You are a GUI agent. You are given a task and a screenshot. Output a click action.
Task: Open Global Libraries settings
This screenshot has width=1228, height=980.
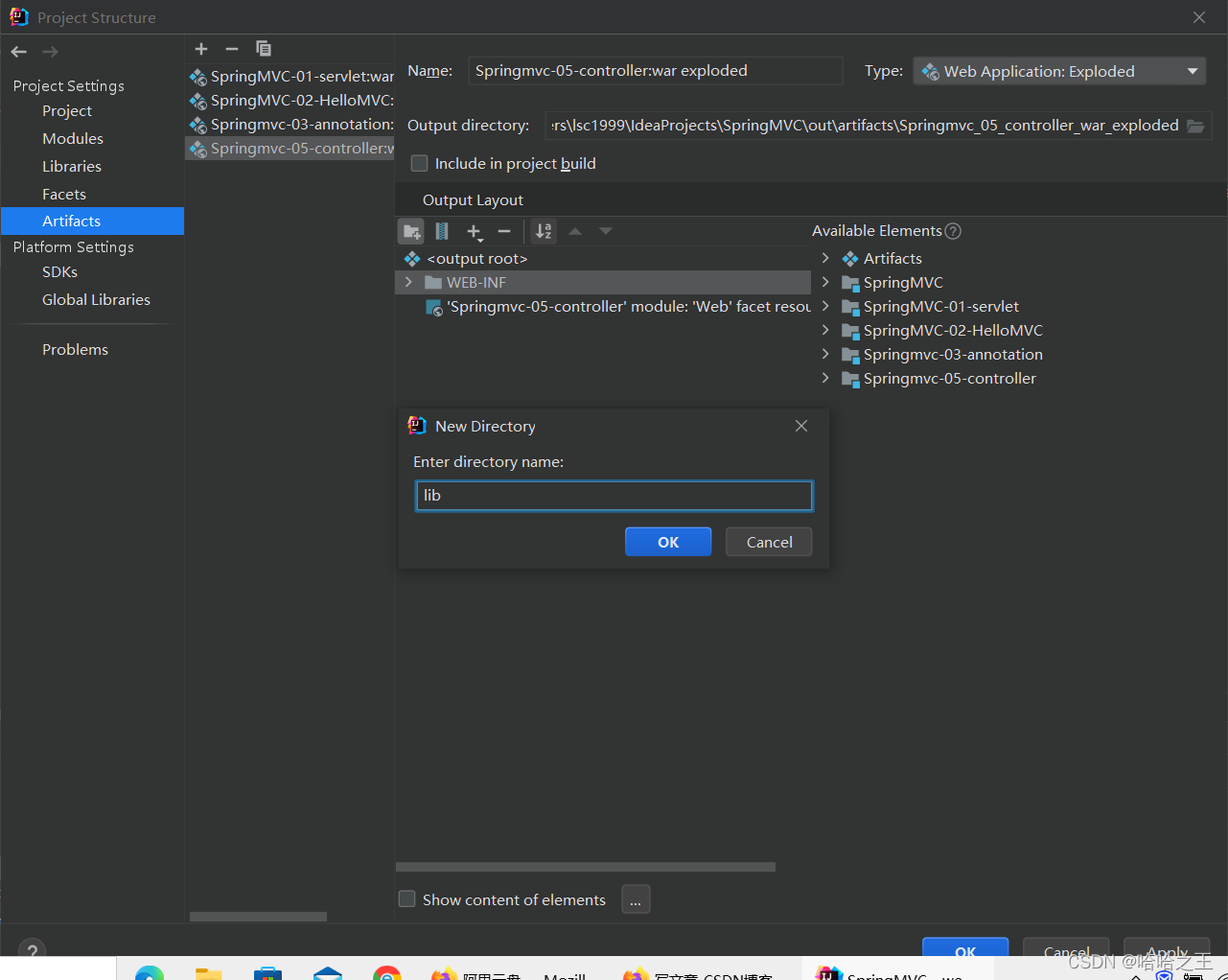96,300
